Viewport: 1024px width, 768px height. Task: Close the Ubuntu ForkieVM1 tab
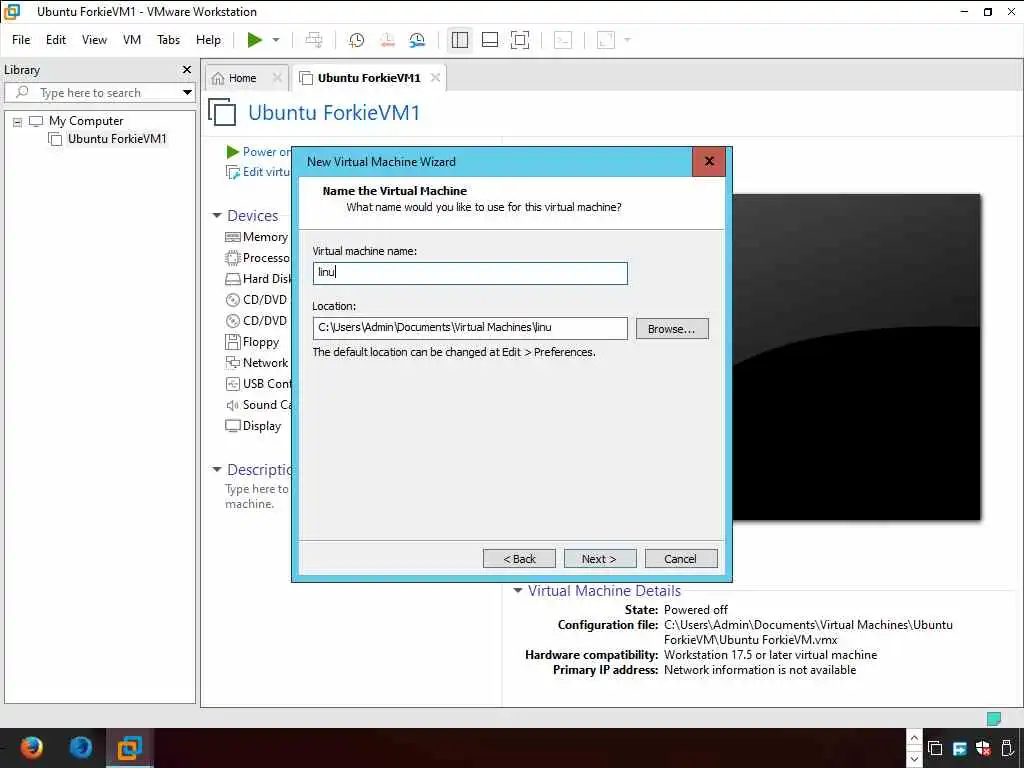click(x=436, y=78)
